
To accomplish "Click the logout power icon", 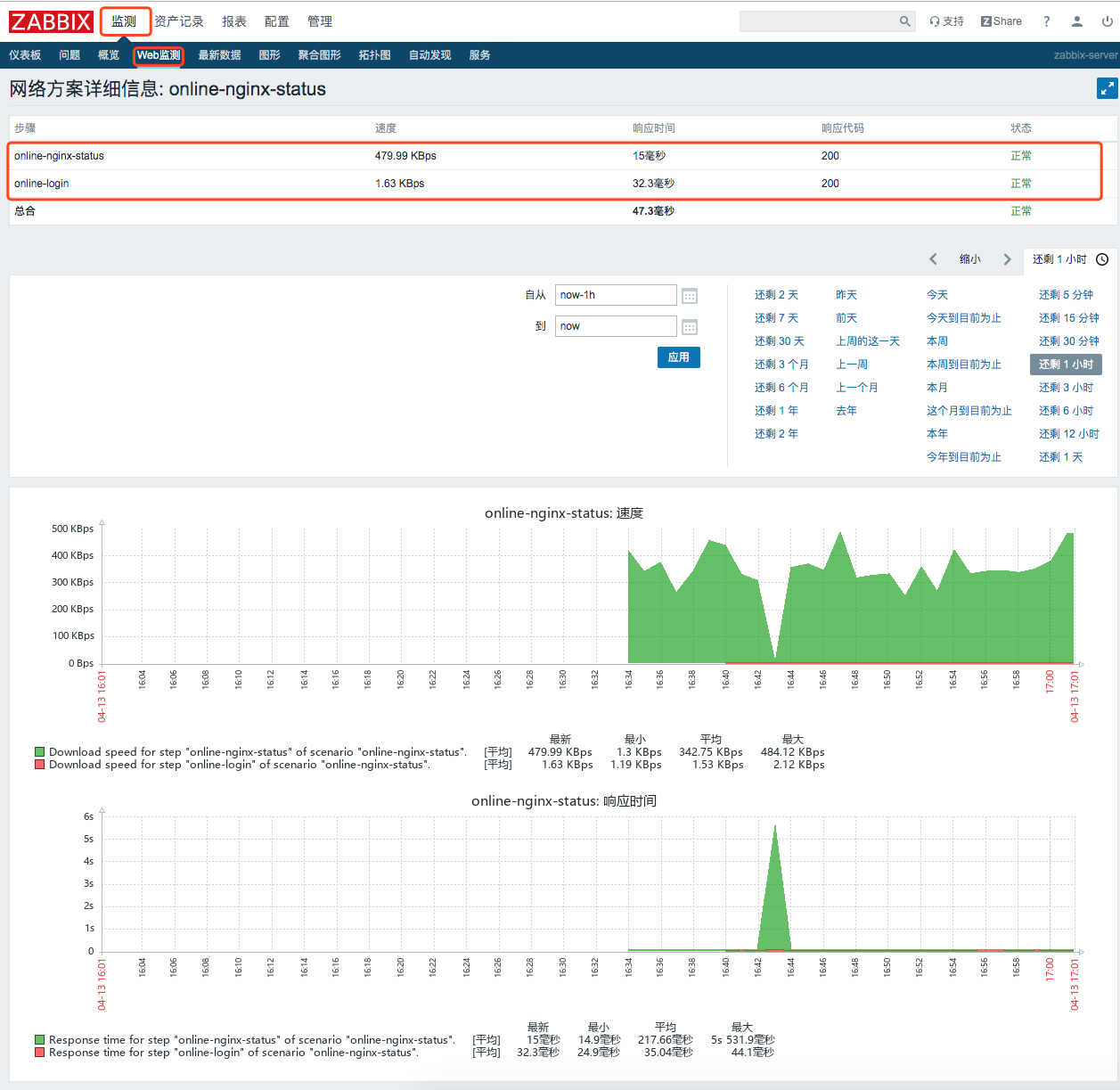I will [x=1107, y=21].
